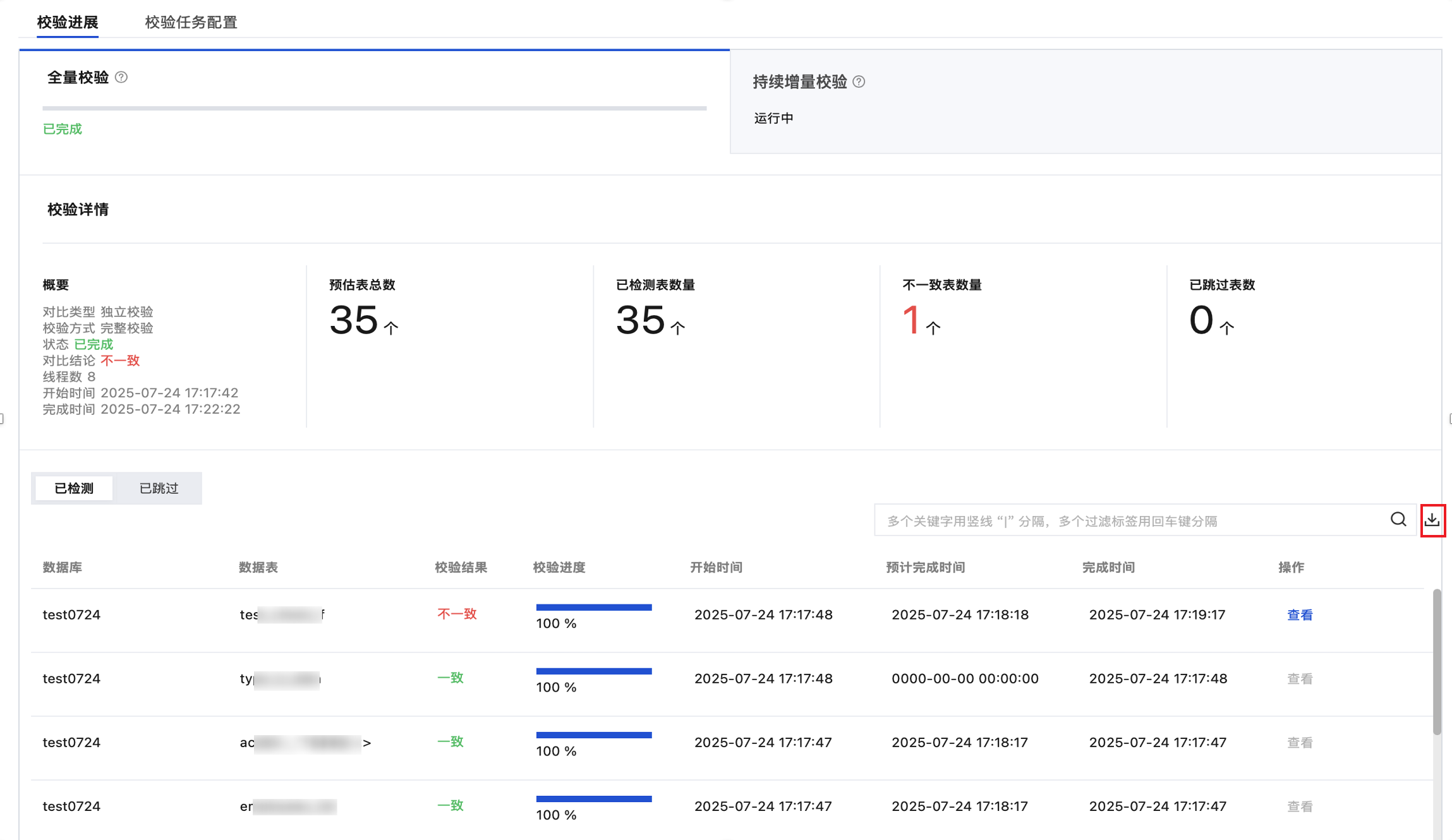The width and height of the screenshot is (1452, 840).
Task: Click the download results icon
Action: coord(1432,520)
